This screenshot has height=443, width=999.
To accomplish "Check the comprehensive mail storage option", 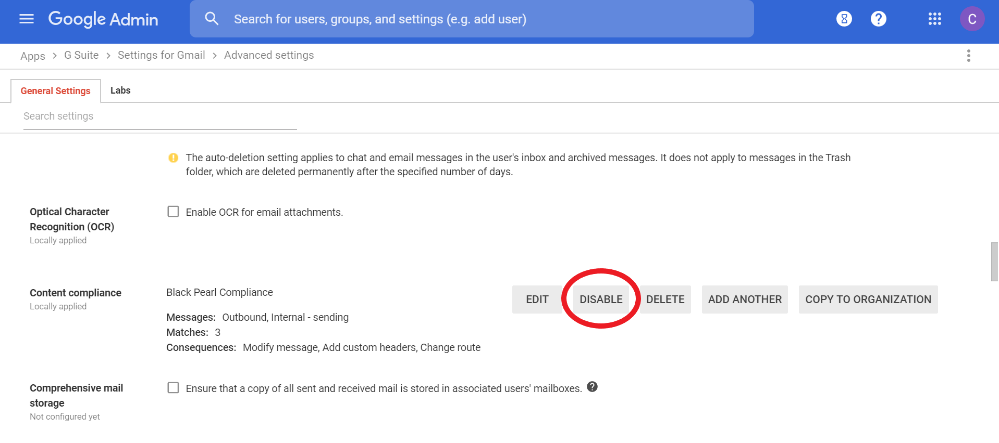I will click(173, 388).
